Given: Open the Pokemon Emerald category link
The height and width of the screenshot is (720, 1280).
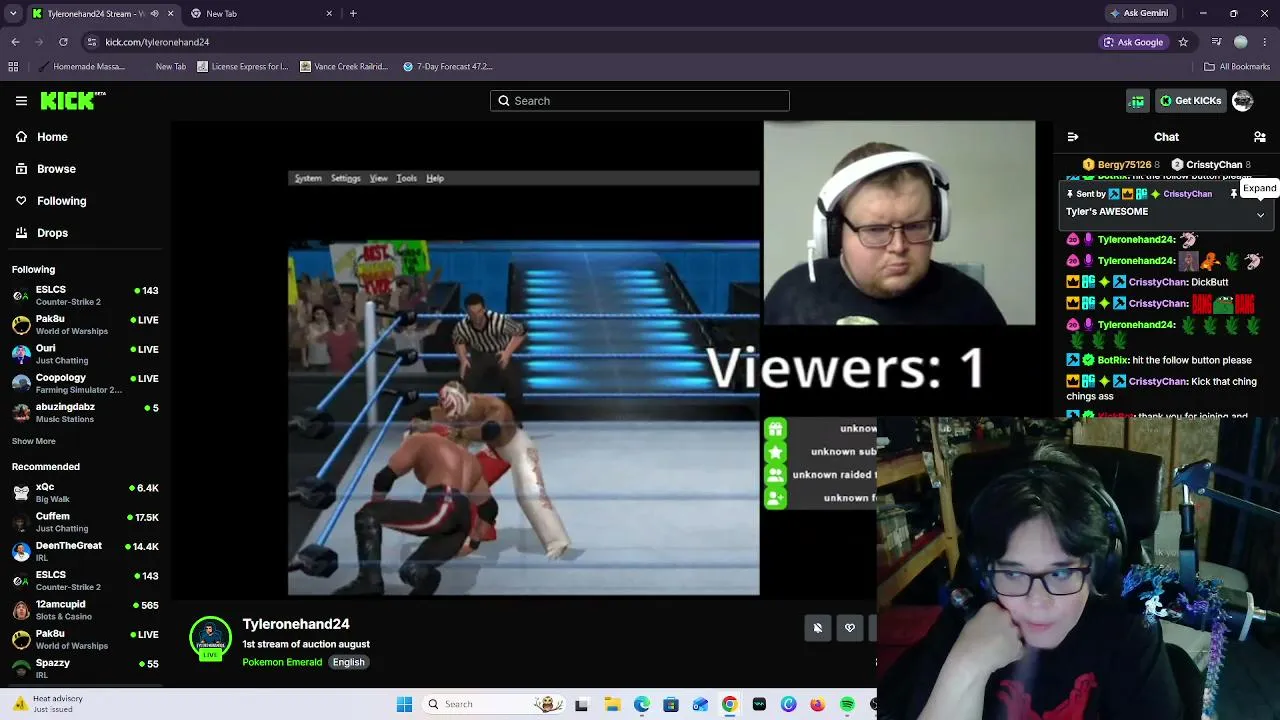Looking at the screenshot, I should click(282, 662).
